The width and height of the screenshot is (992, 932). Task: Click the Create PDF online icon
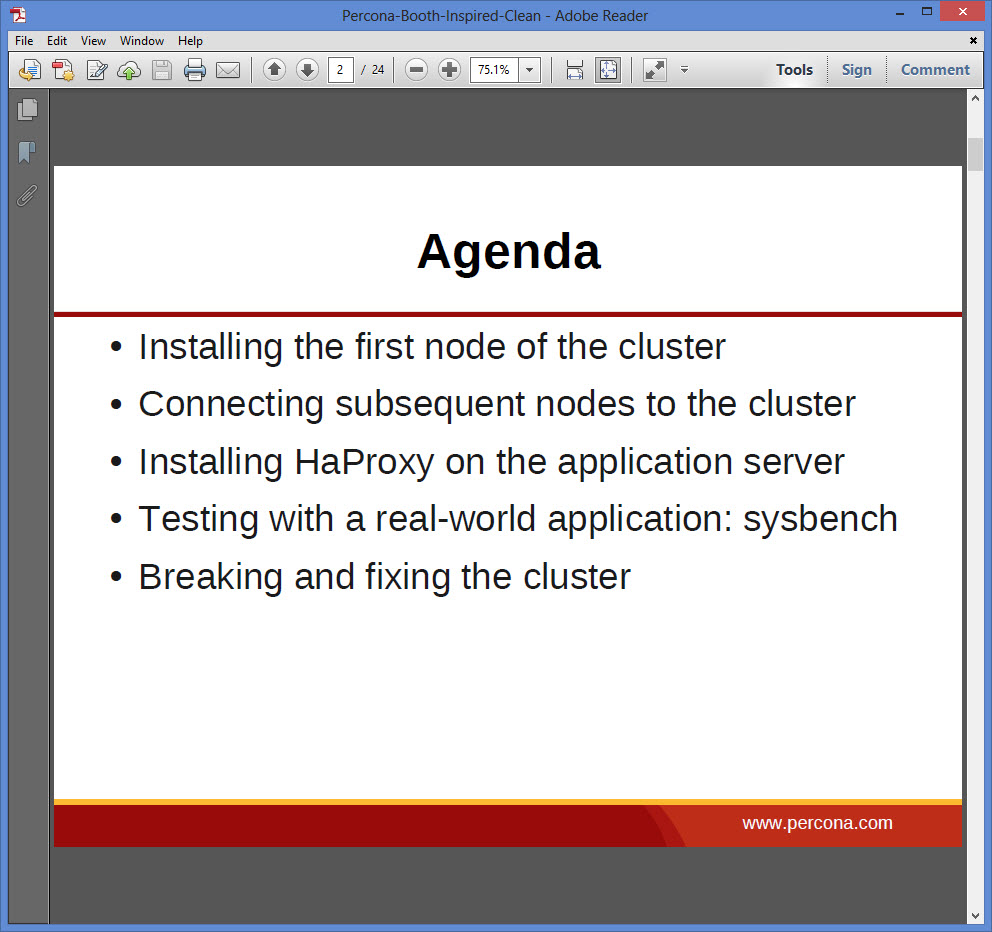click(63, 70)
